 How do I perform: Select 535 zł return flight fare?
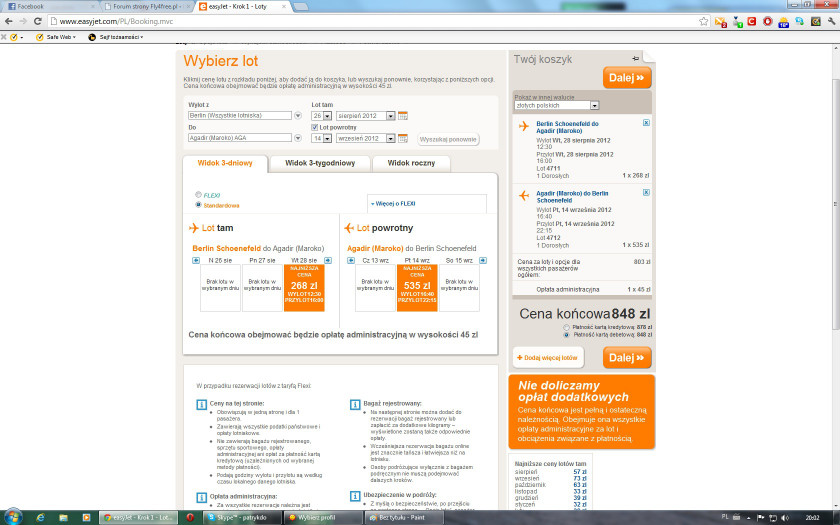(x=417, y=288)
